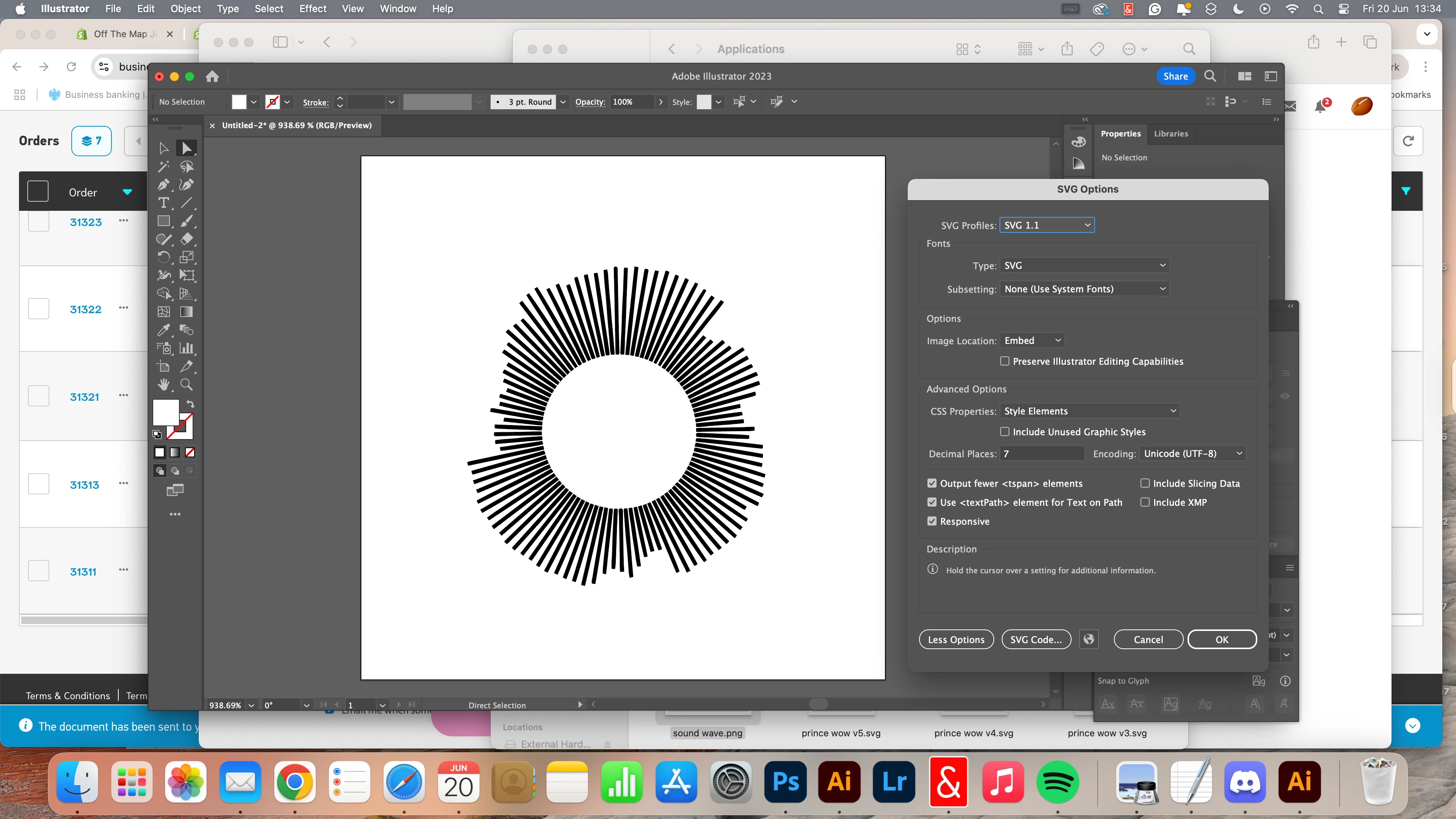Click the globe preview icon in SVG Options
Image resolution: width=1456 pixels, height=819 pixels.
[1089, 639]
